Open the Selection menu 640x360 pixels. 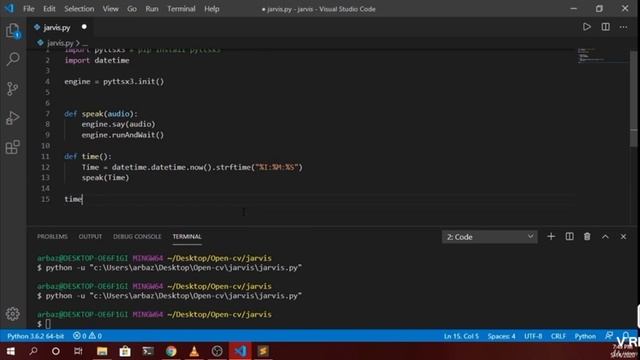coord(79,9)
